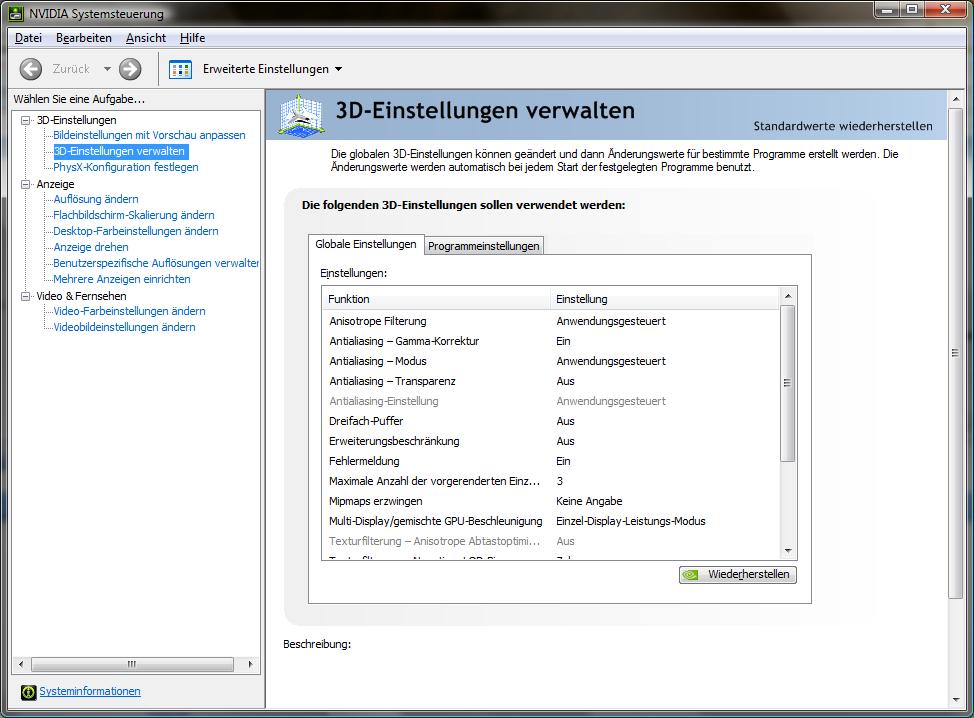Click the Forward arrow icon in toolbar
The height and width of the screenshot is (718, 974).
click(x=130, y=69)
